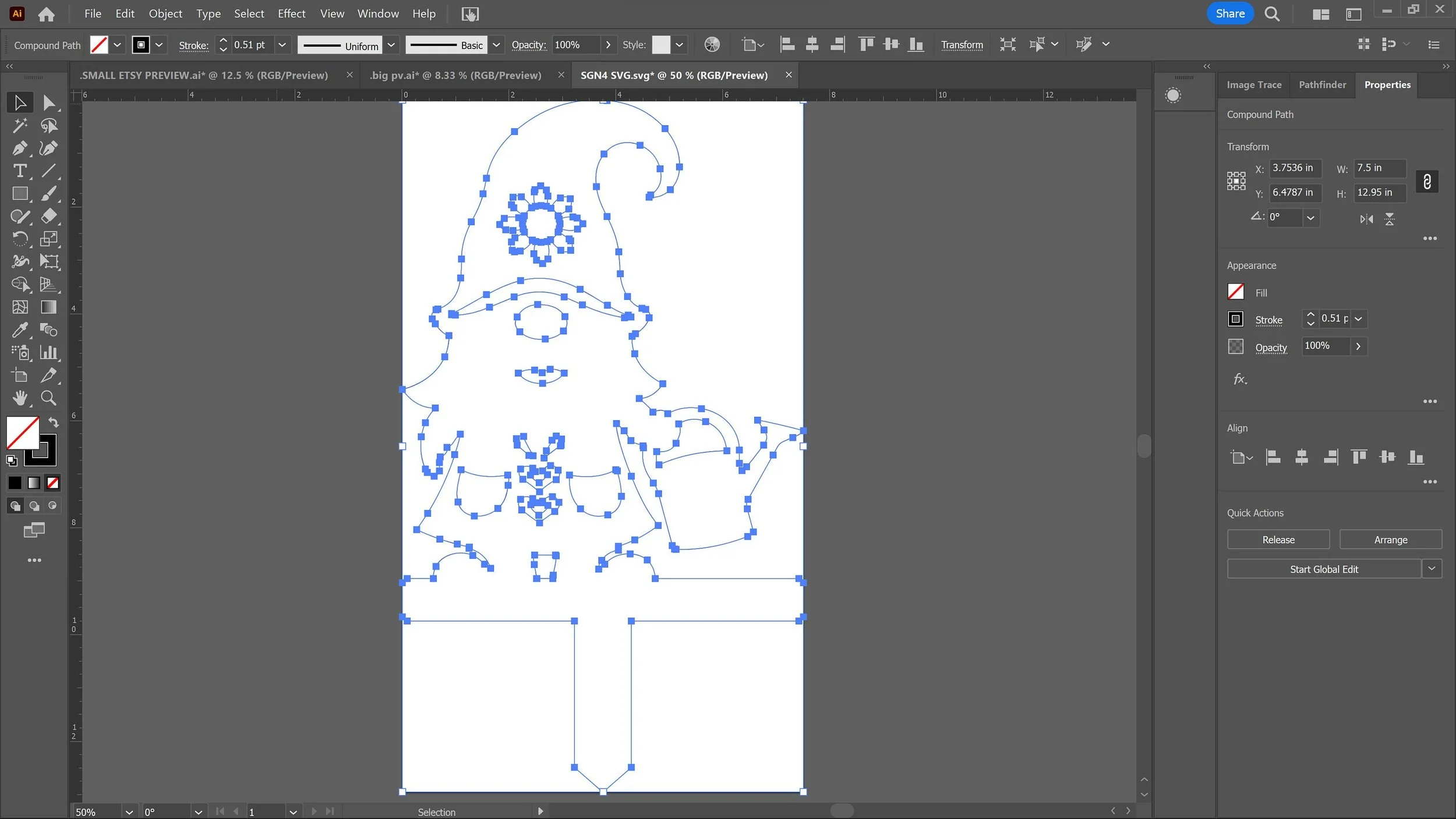Select the Hand tool

coord(19,398)
